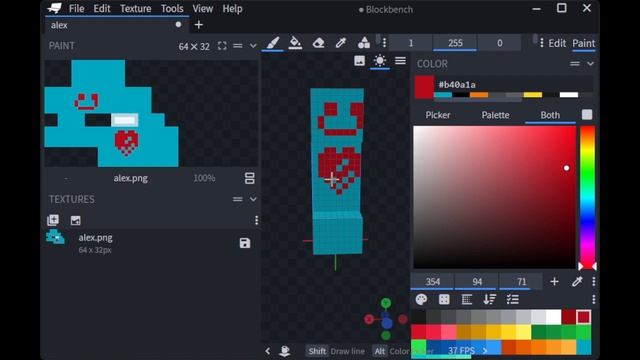Click the texture layout icon beside 100%
The width and height of the screenshot is (640, 360).
pos(249,178)
